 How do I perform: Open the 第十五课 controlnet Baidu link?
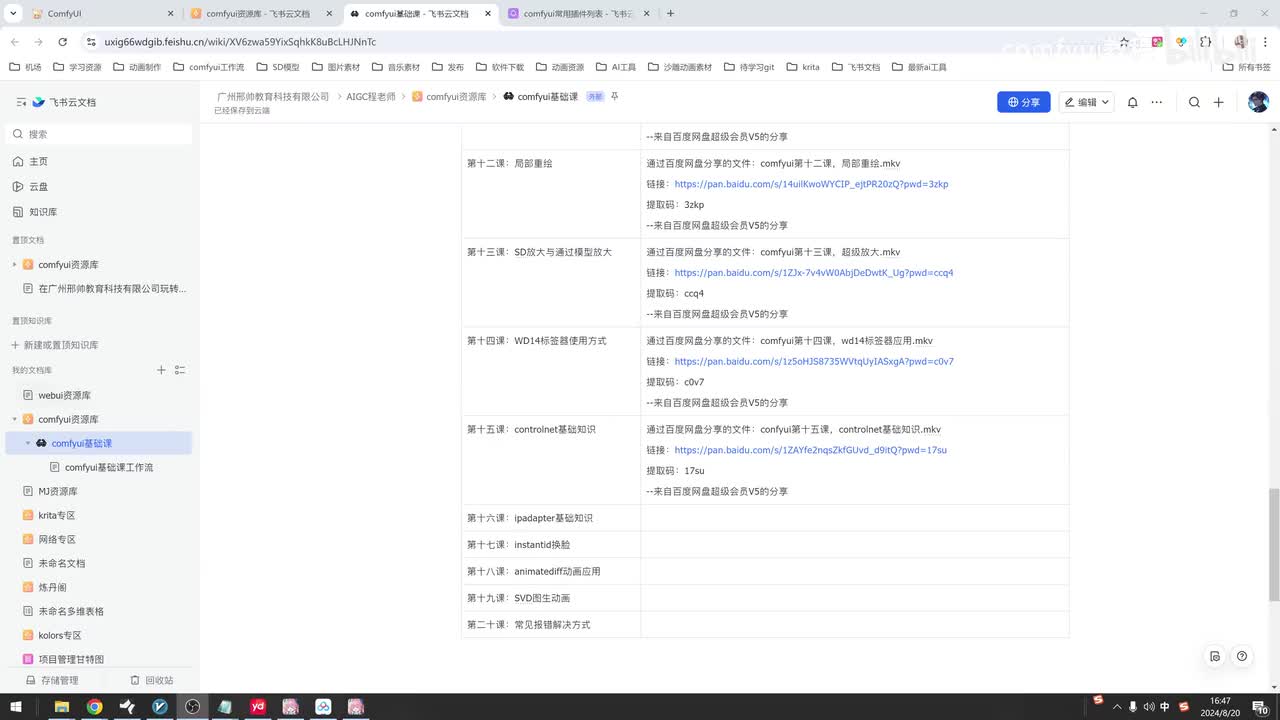click(x=810, y=451)
